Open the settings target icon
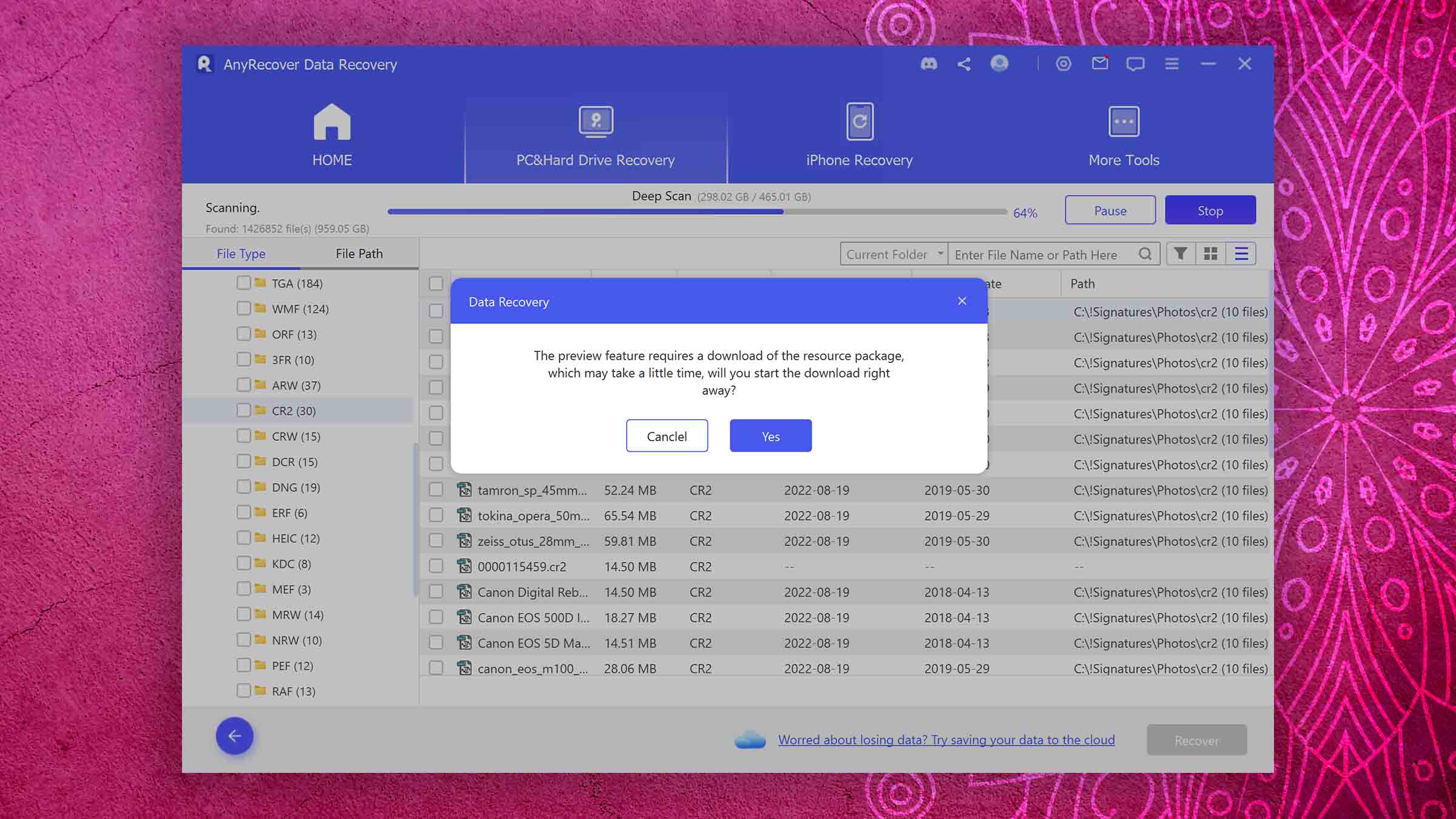The image size is (1456, 819). coord(1063,64)
